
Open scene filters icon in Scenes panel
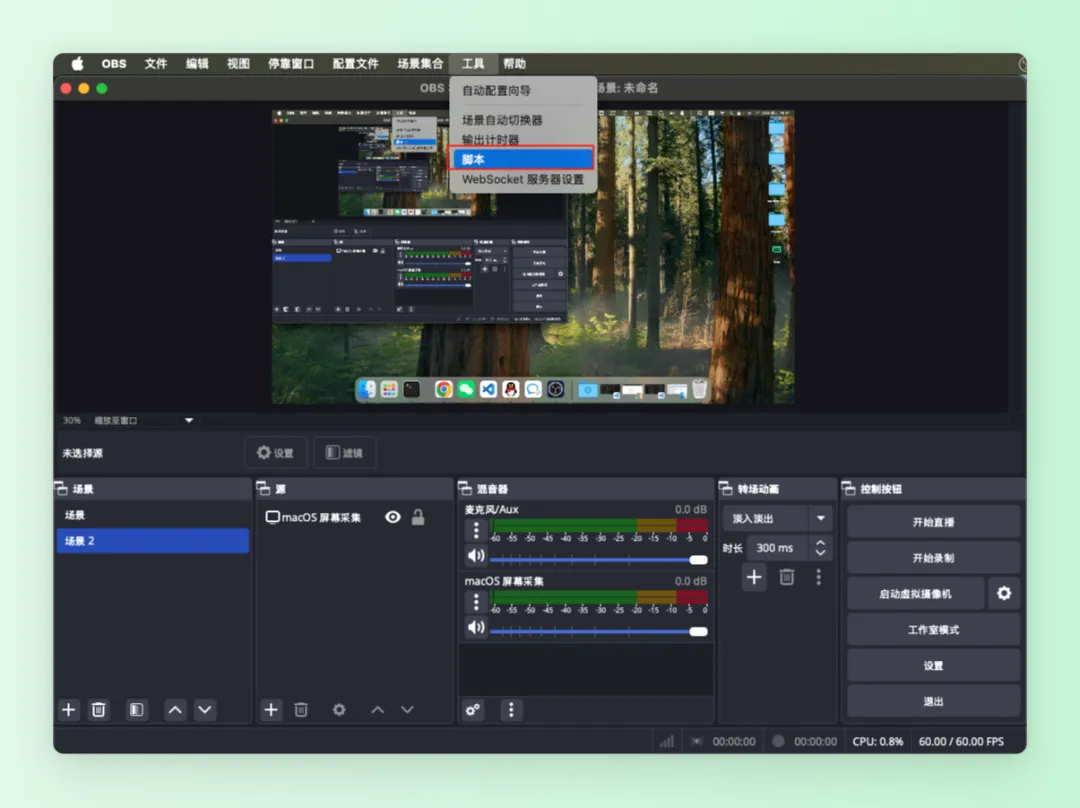click(x=136, y=709)
